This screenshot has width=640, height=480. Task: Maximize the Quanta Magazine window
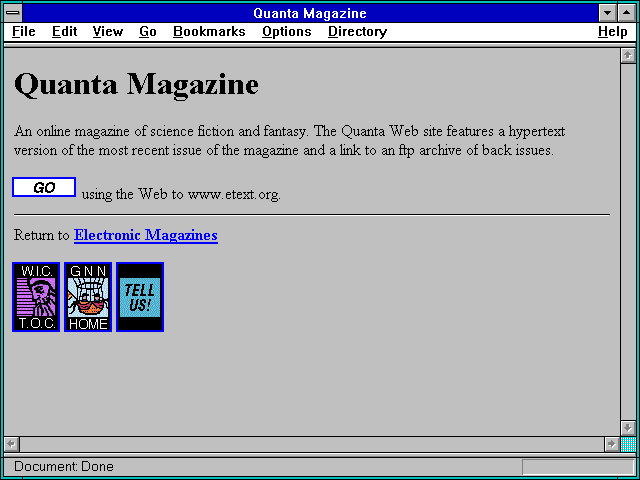point(627,13)
